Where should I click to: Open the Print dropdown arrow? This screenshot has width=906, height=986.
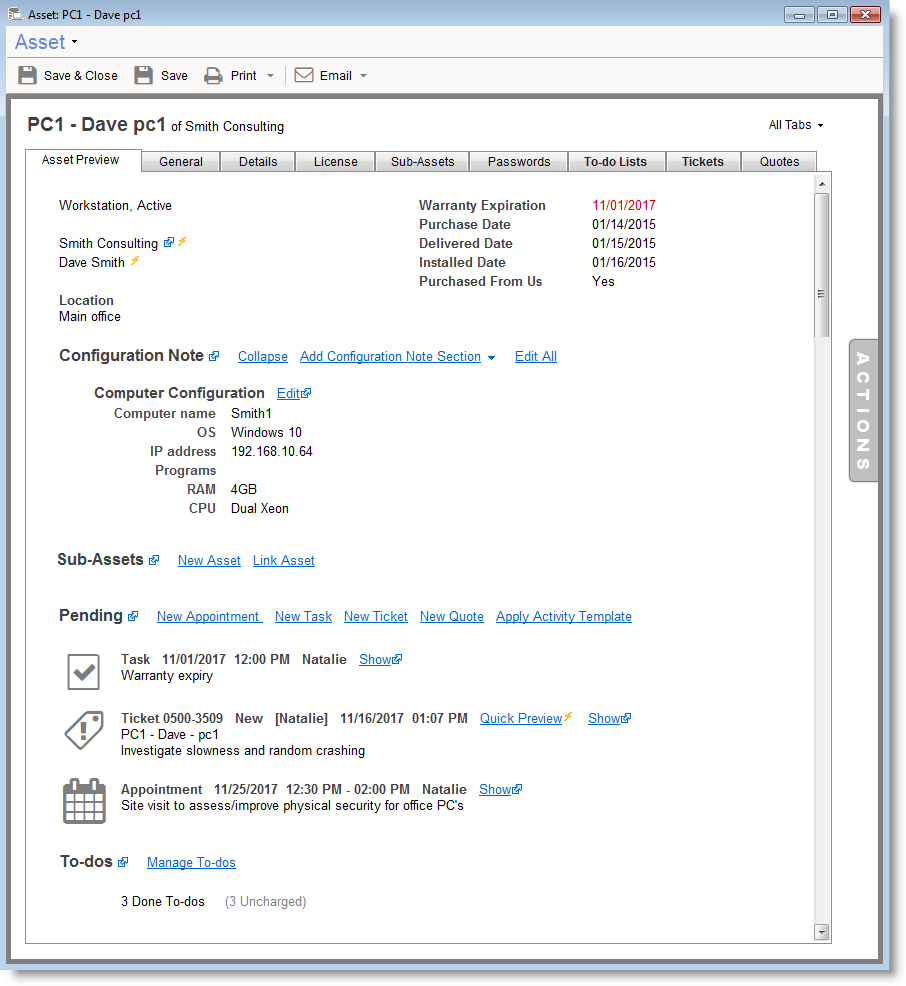click(x=270, y=76)
